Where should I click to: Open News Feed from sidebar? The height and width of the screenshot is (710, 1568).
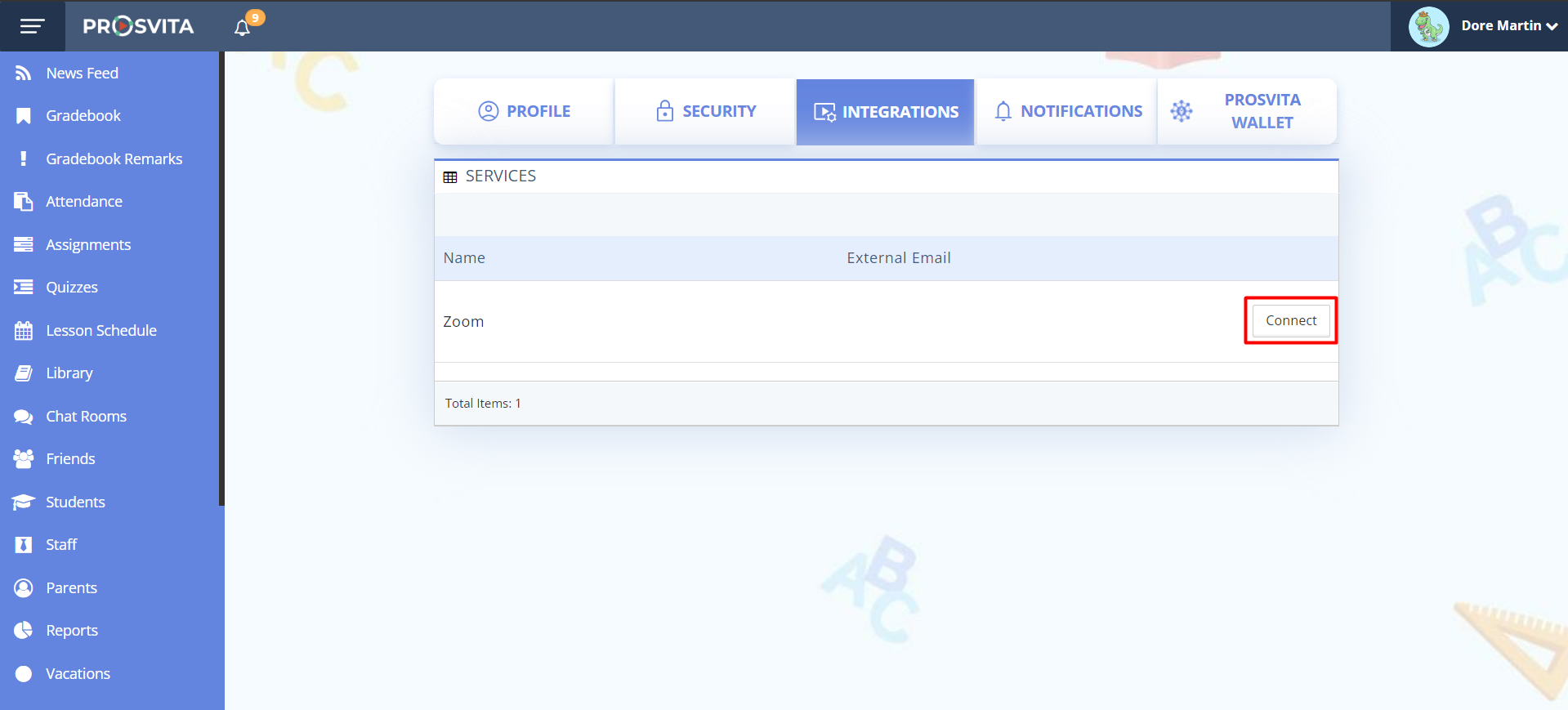tap(83, 74)
